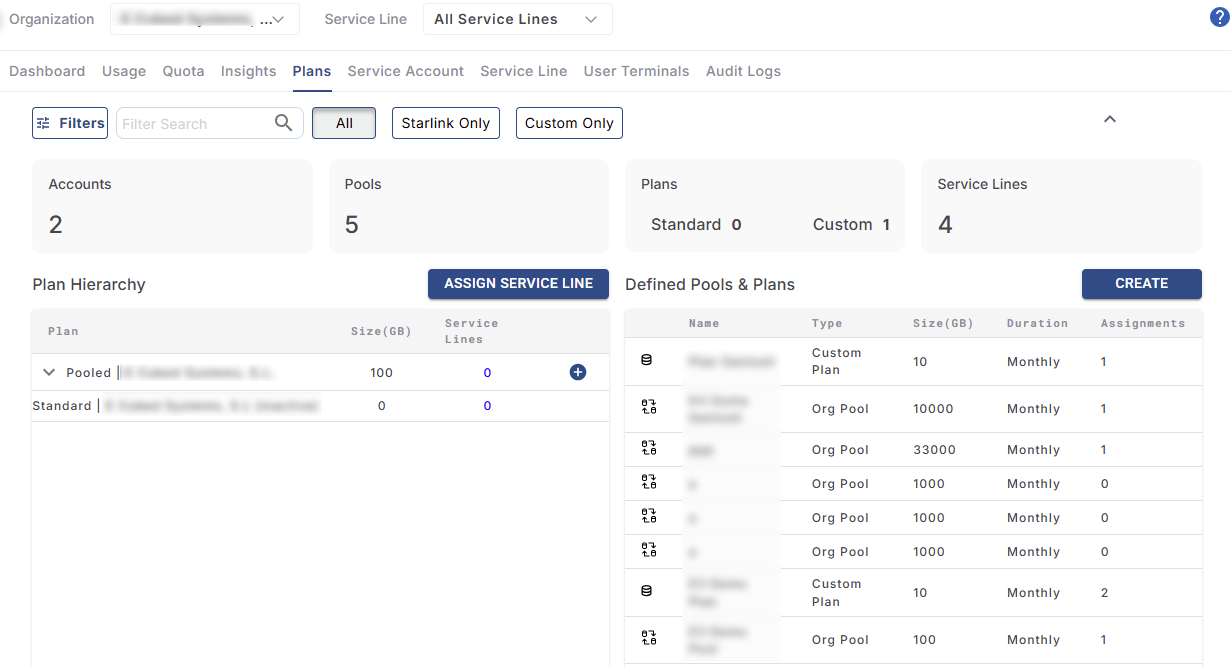Screen dimensions: 1231x667
Task: Click the plus icon in Pooled row
Action: (577, 372)
